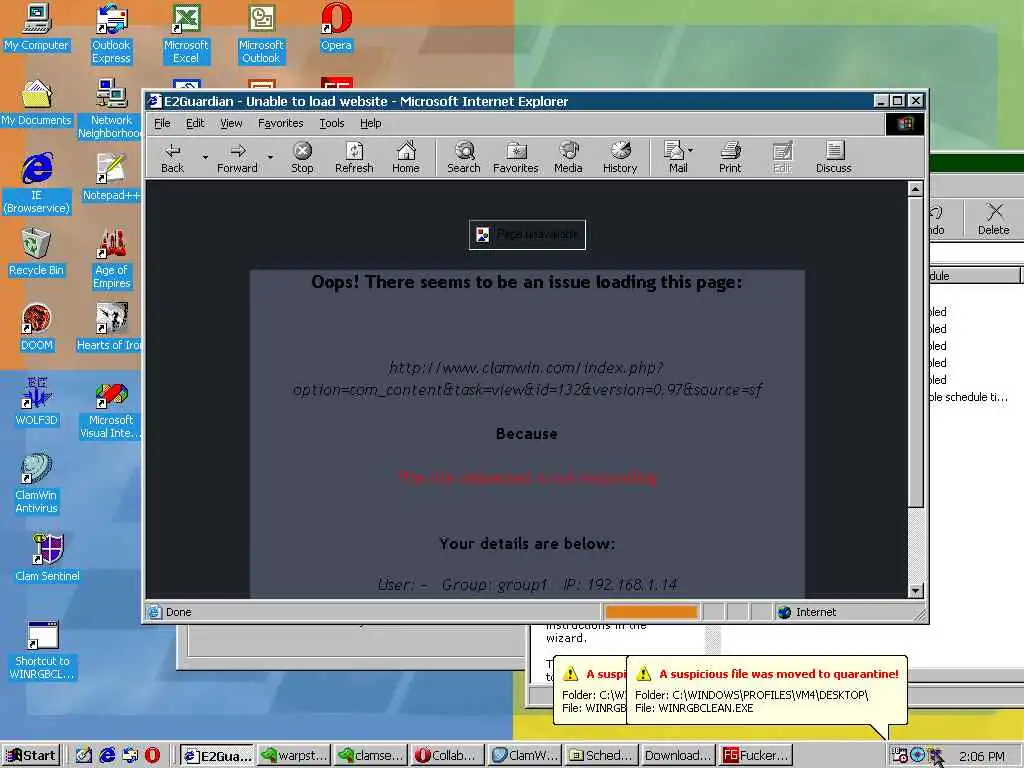Select the Microsoft Excel desktop shortcut
This screenshot has width=1024, height=768.
[x=186, y=34]
